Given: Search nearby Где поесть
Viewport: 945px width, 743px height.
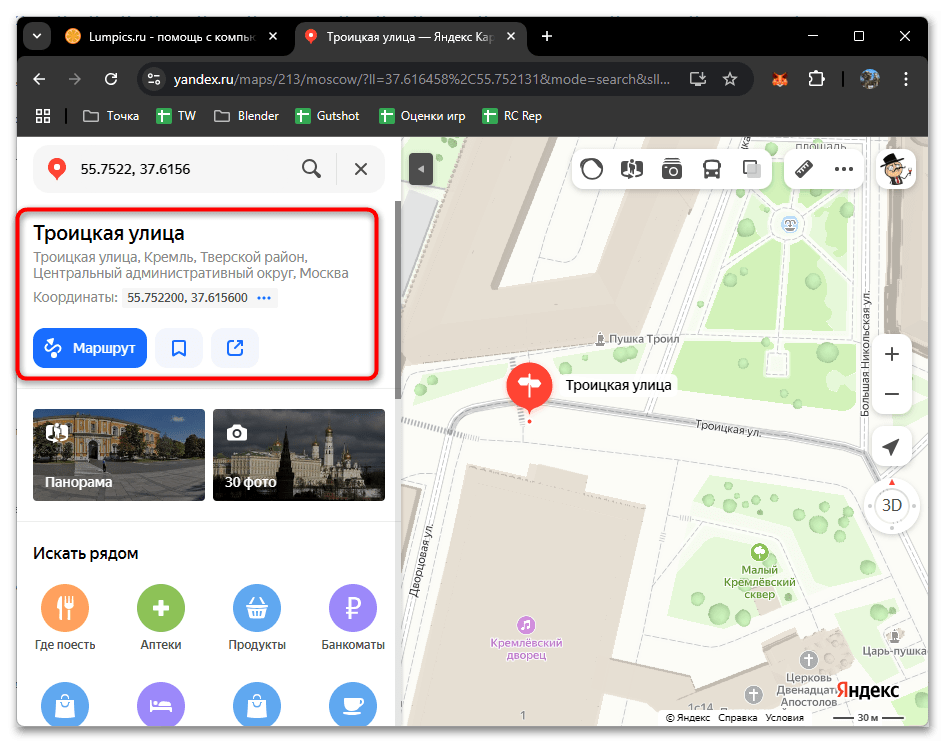Looking at the screenshot, I should (x=65, y=617).
